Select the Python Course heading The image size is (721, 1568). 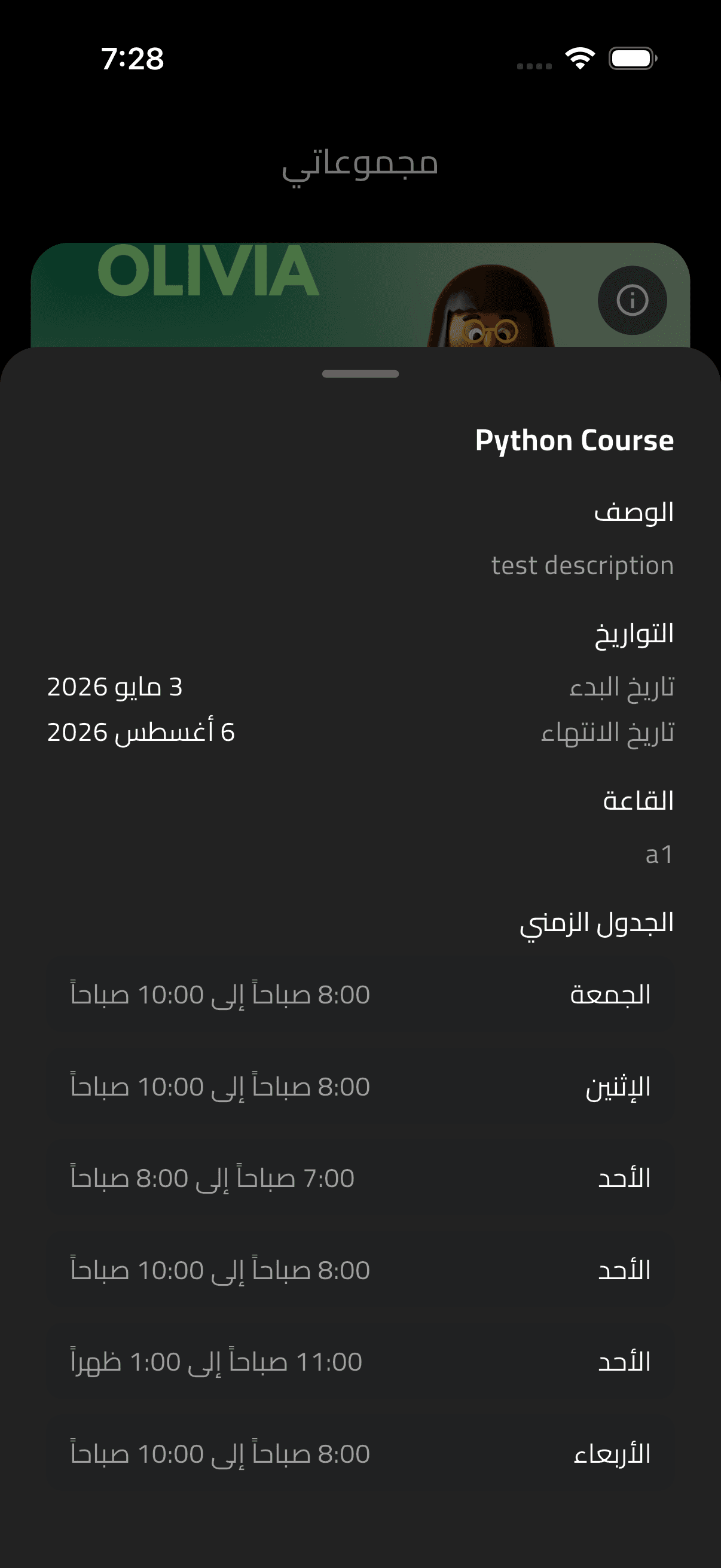point(575,441)
